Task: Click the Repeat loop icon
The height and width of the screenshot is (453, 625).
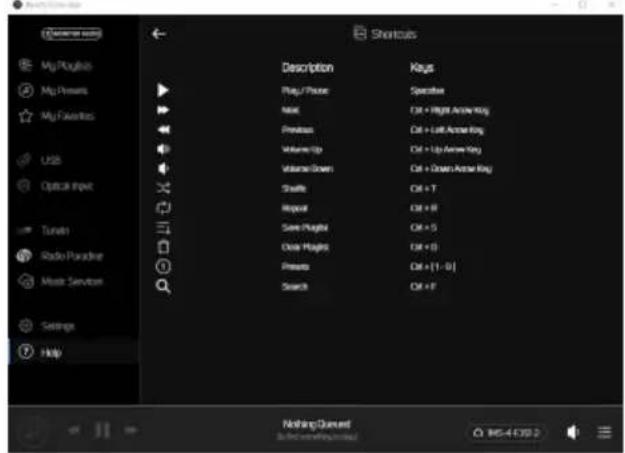Action: click(x=163, y=207)
